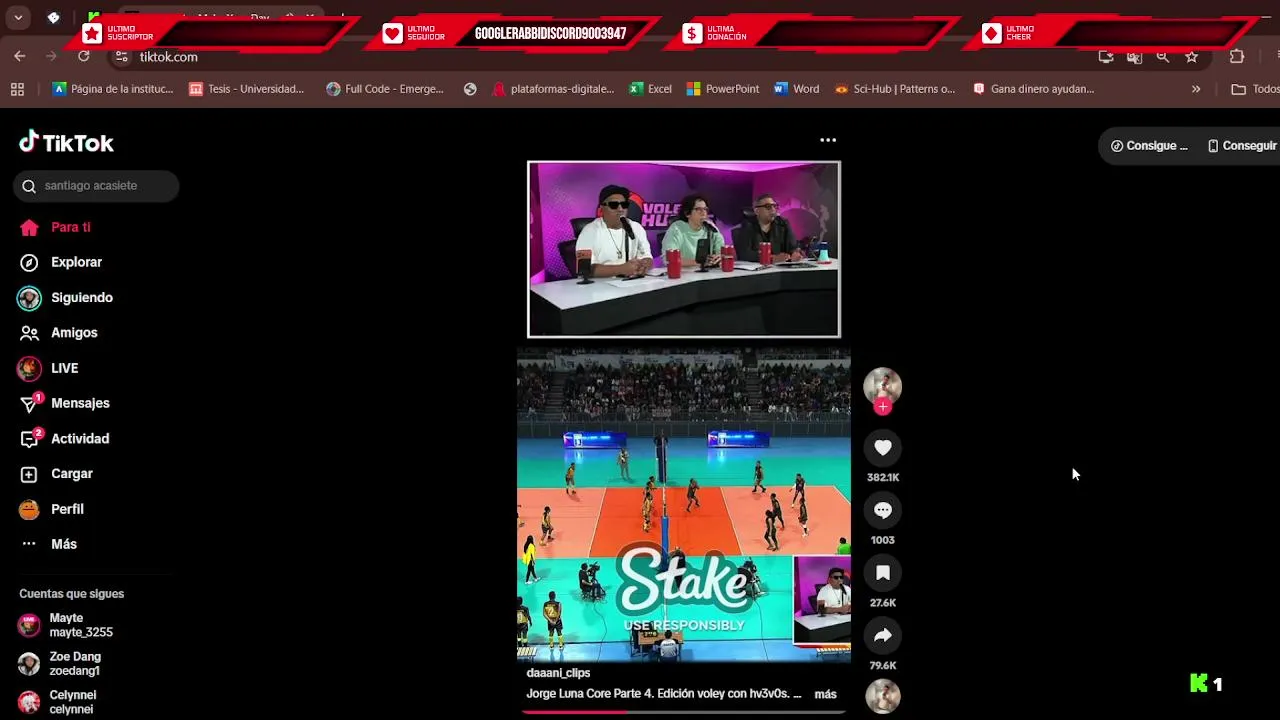Image resolution: width=1280 pixels, height=720 pixels.
Task: Expand hidden bookmarks chevron
Action: 1196,89
